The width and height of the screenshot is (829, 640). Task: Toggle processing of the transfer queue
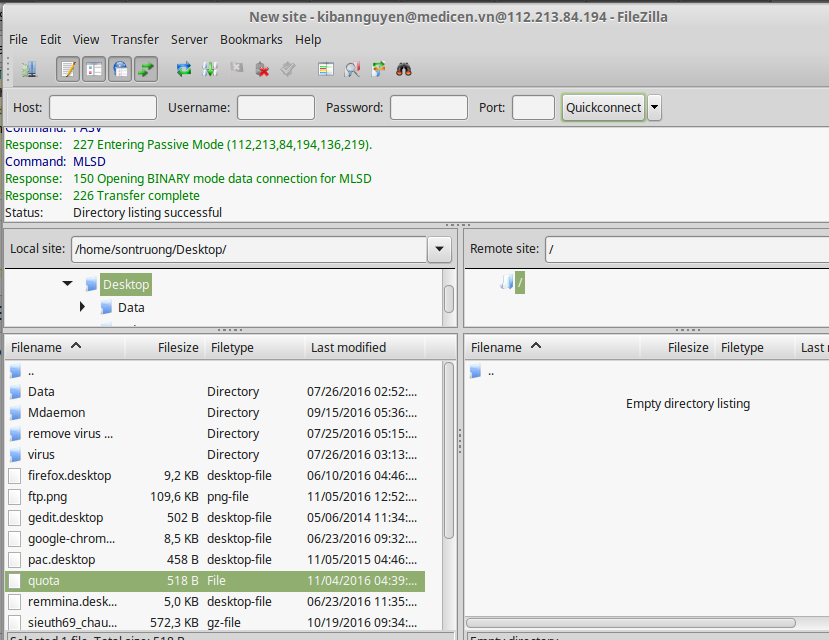210,69
